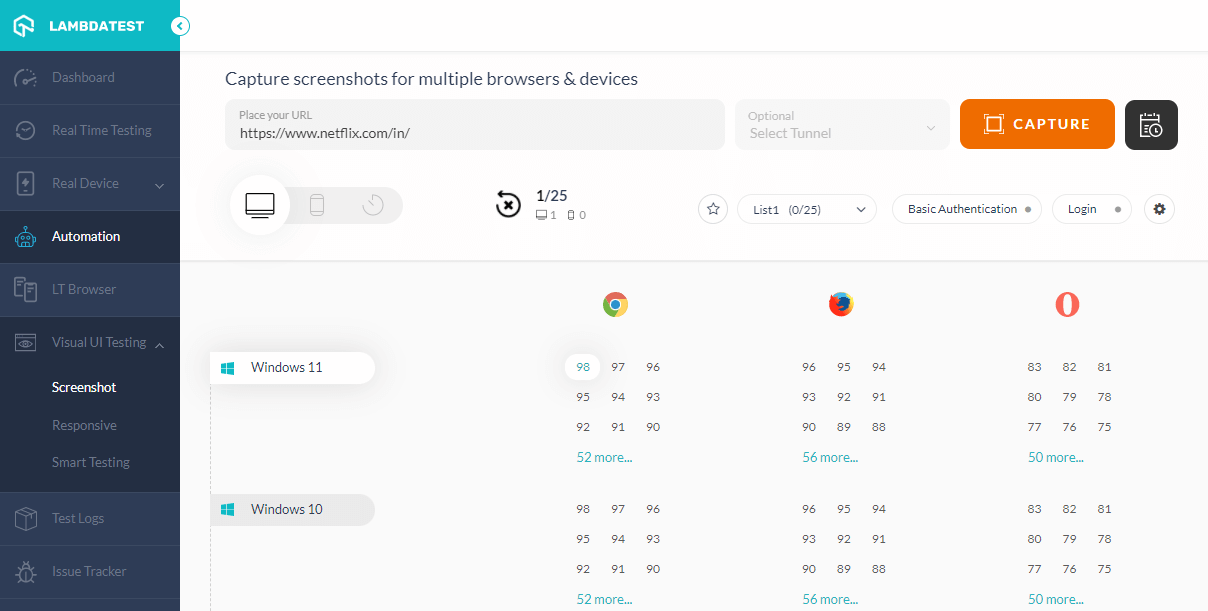Click the Chrome browser icon
The image size is (1208, 611).
click(615, 304)
